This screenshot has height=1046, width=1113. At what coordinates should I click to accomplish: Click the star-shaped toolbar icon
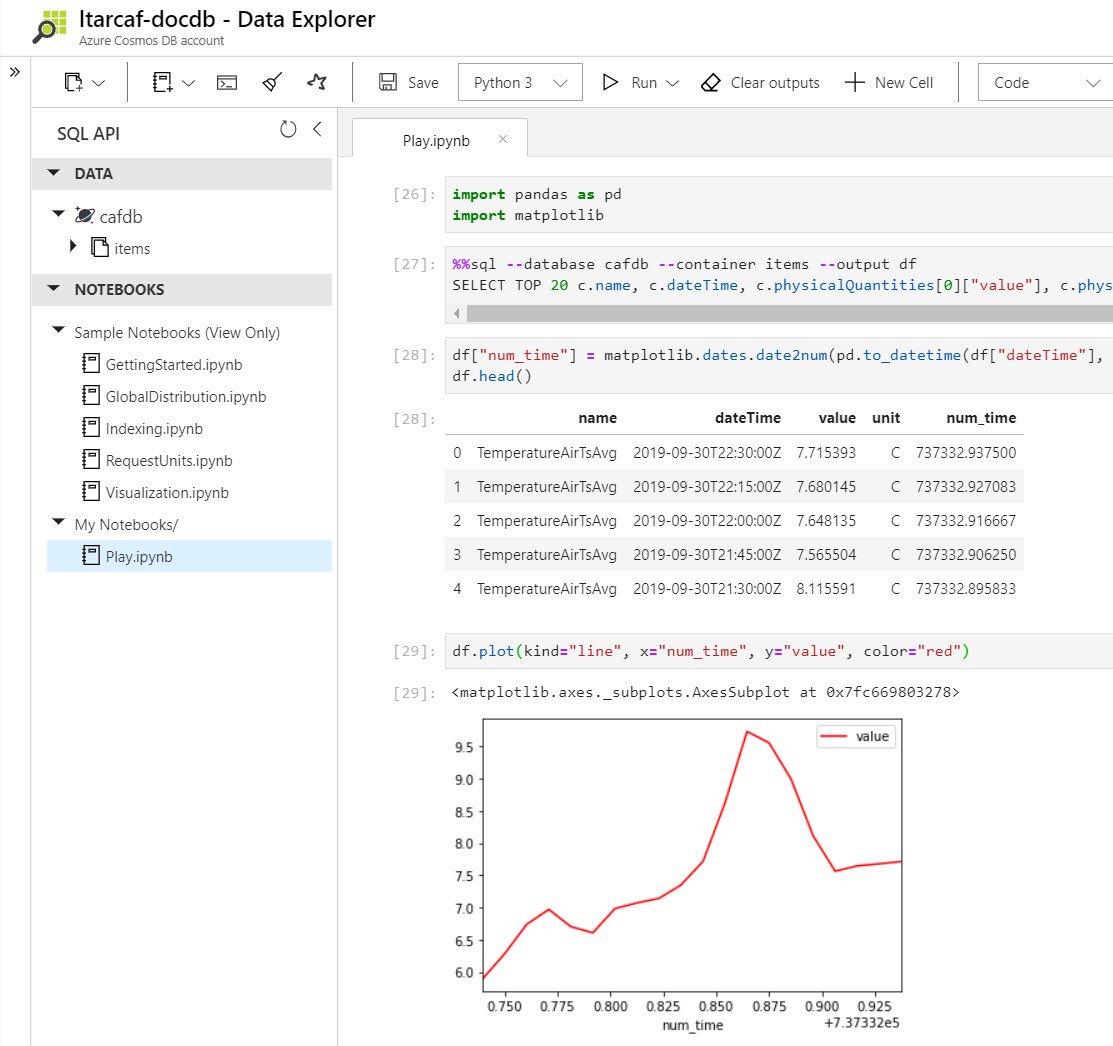click(x=317, y=82)
